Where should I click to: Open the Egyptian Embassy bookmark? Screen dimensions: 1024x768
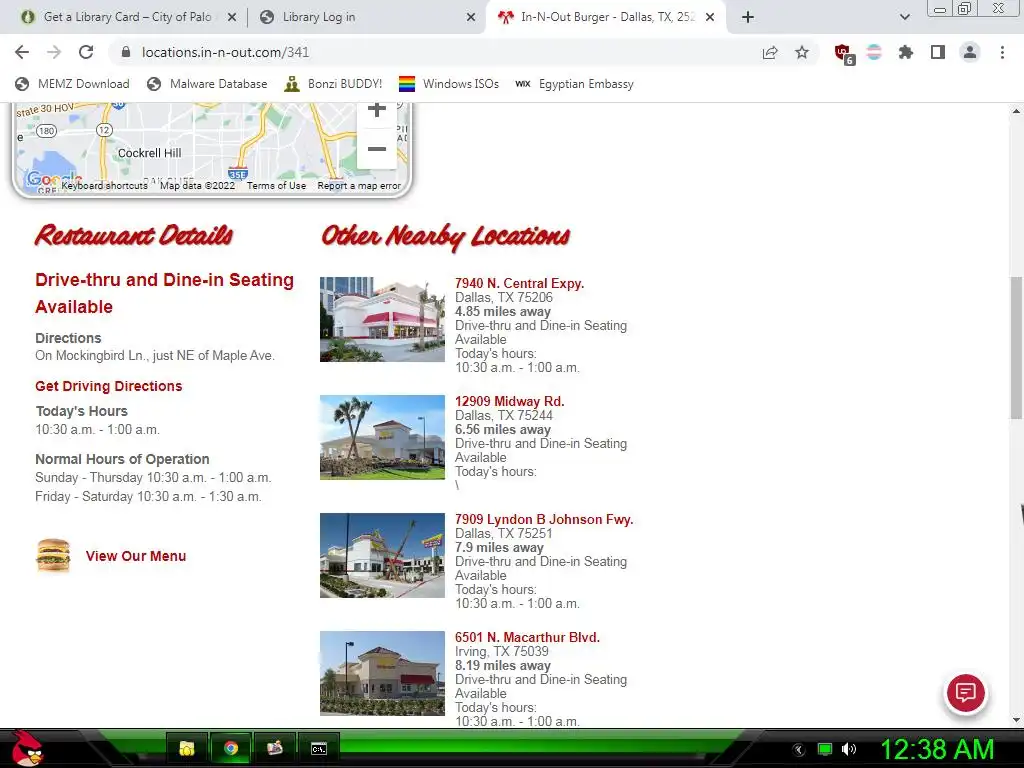coord(574,84)
